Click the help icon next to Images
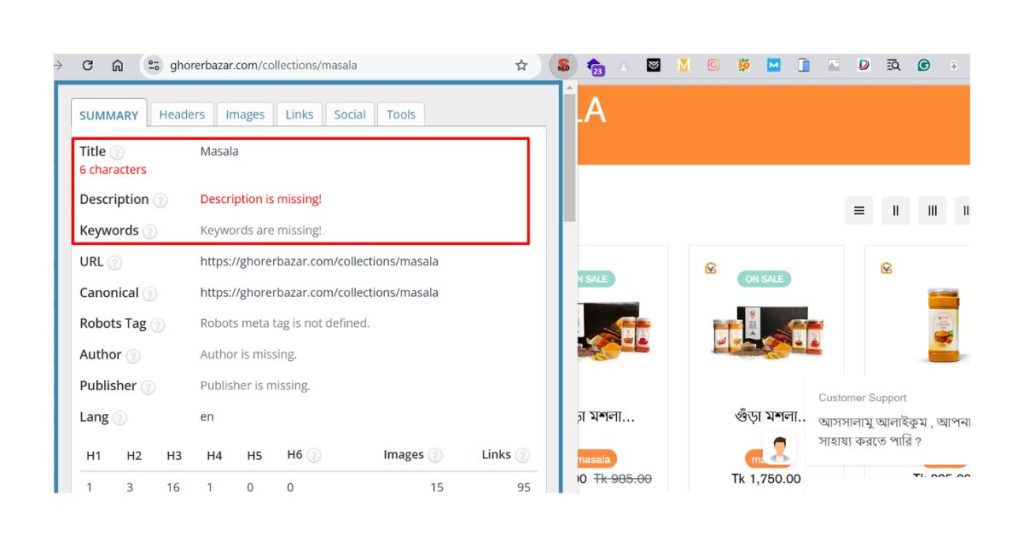 [435, 456]
